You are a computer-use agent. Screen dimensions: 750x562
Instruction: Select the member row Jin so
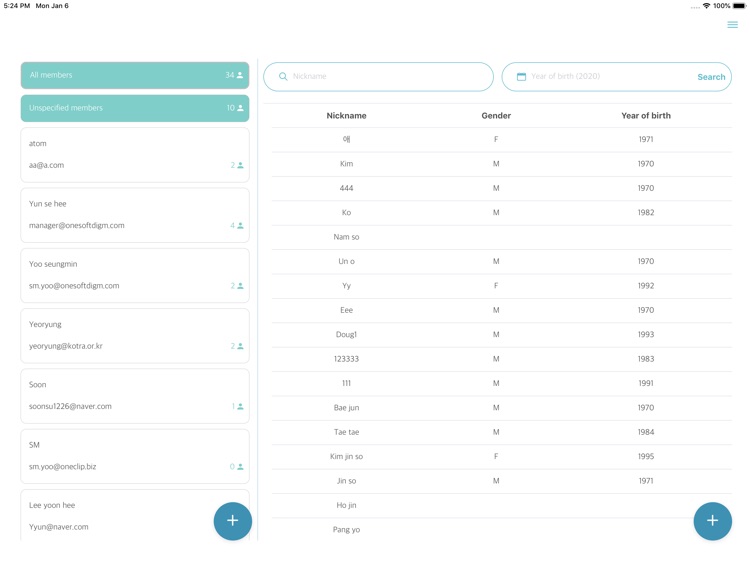coord(502,481)
